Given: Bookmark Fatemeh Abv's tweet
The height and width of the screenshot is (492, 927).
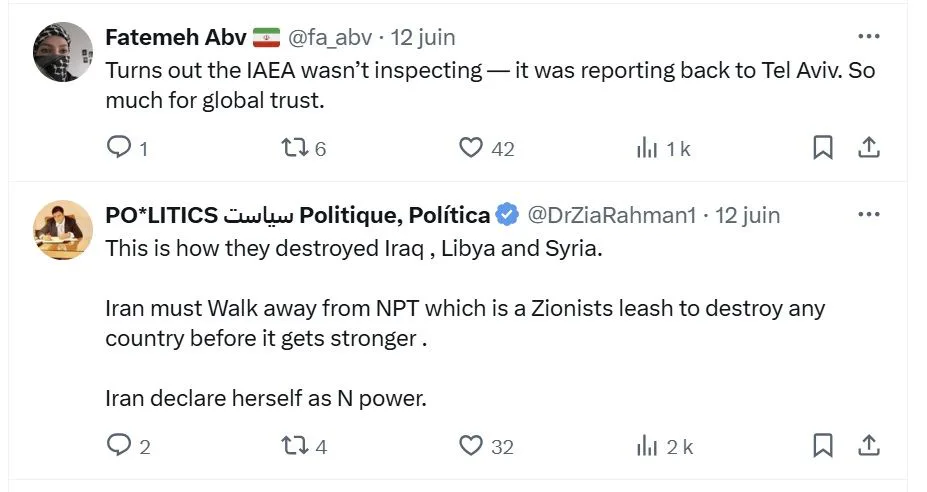Looking at the screenshot, I should [823, 148].
